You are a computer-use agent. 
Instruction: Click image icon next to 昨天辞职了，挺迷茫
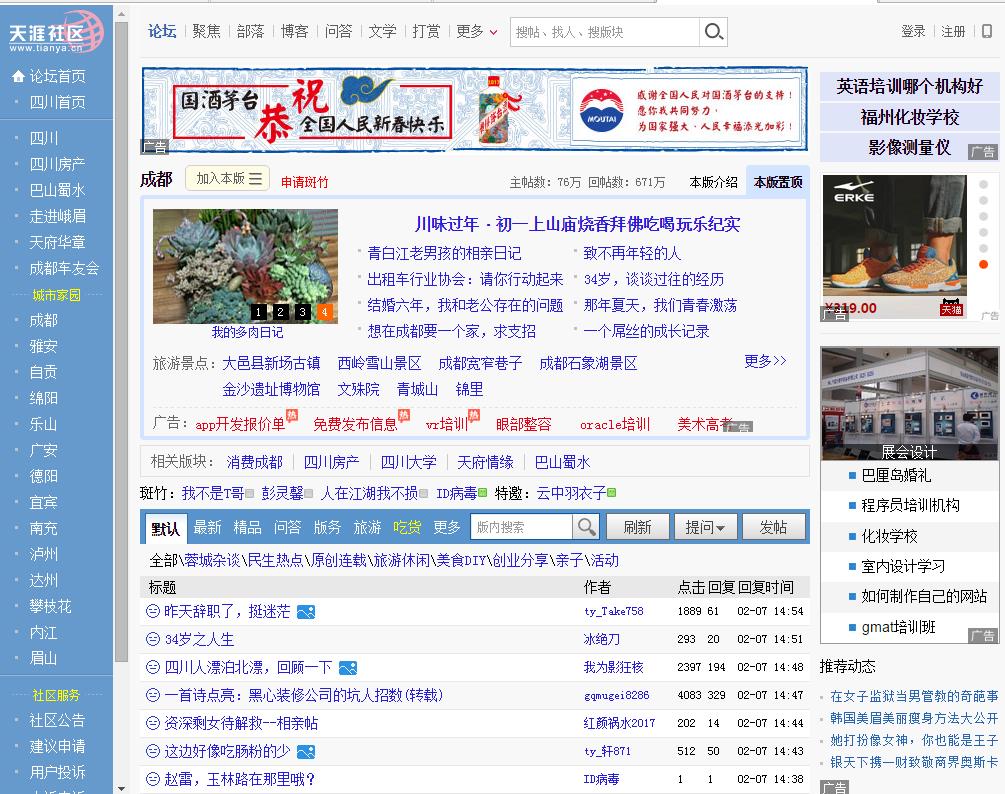click(306, 612)
